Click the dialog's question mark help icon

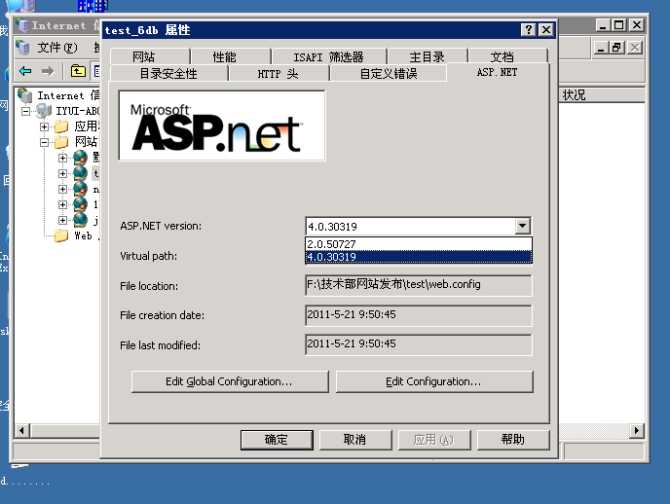(x=528, y=29)
